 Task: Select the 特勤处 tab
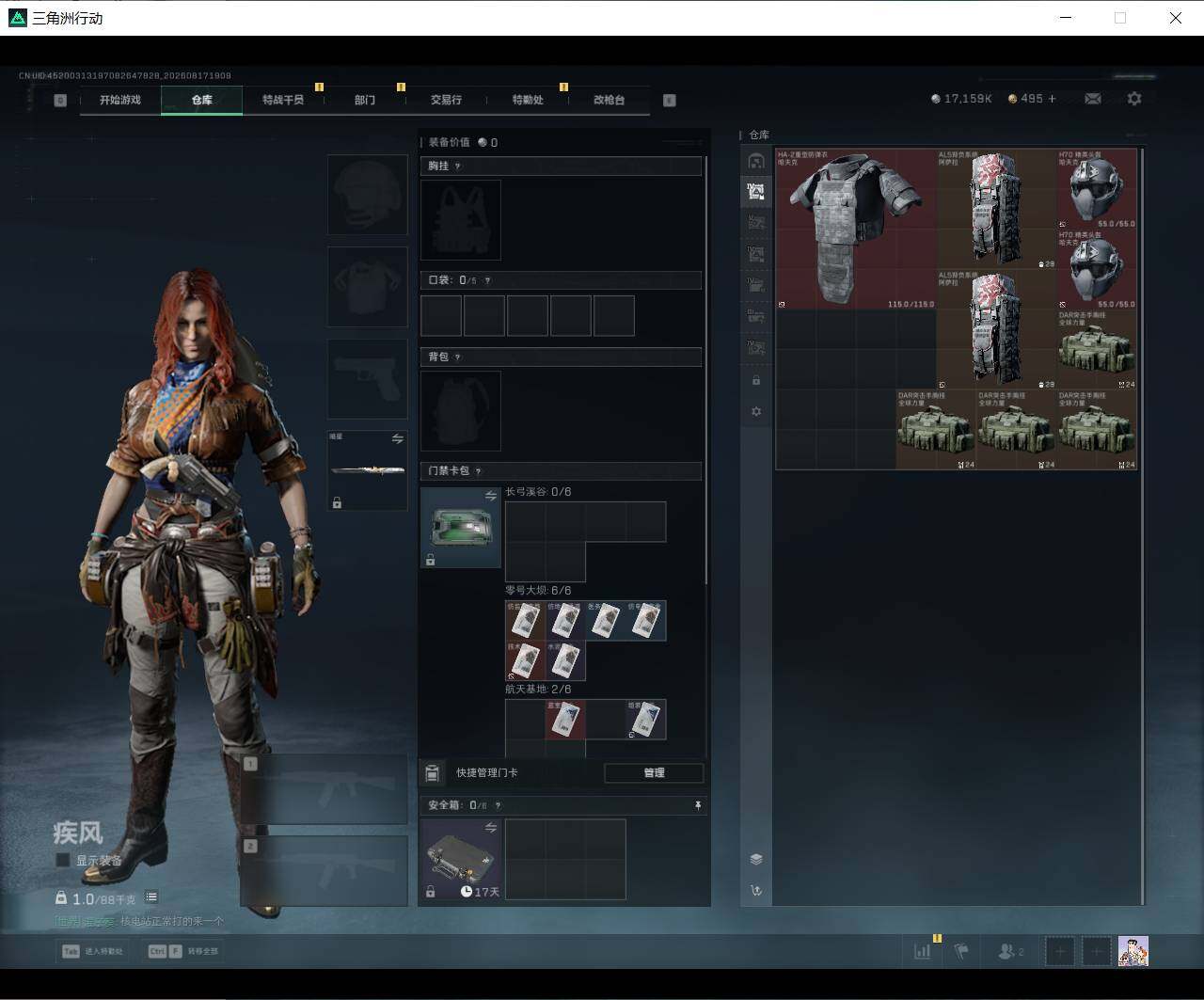pos(528,100)
